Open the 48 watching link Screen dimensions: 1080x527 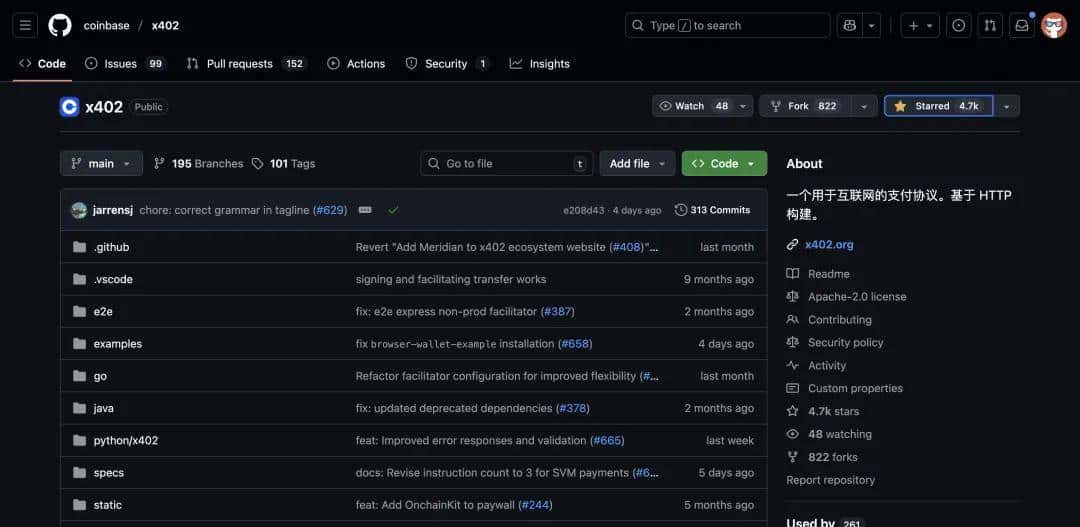point(840,434)
